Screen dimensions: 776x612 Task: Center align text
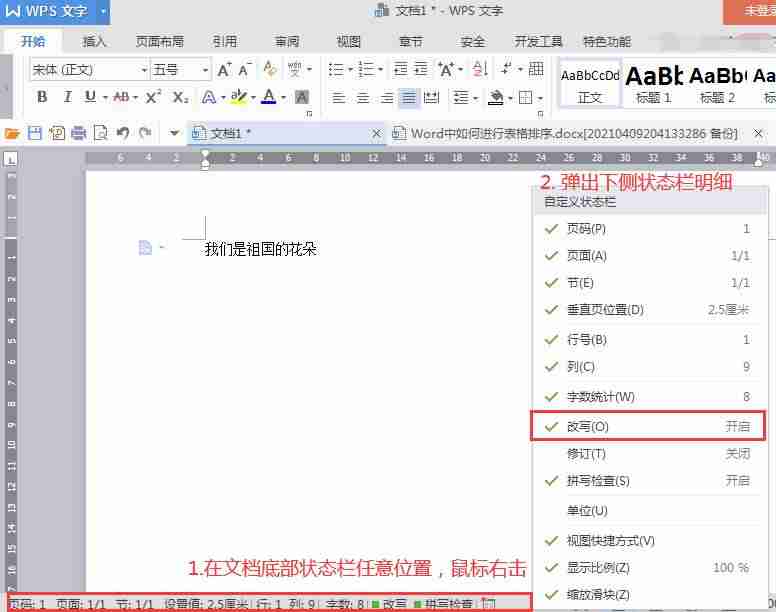[x=362, y=97]
